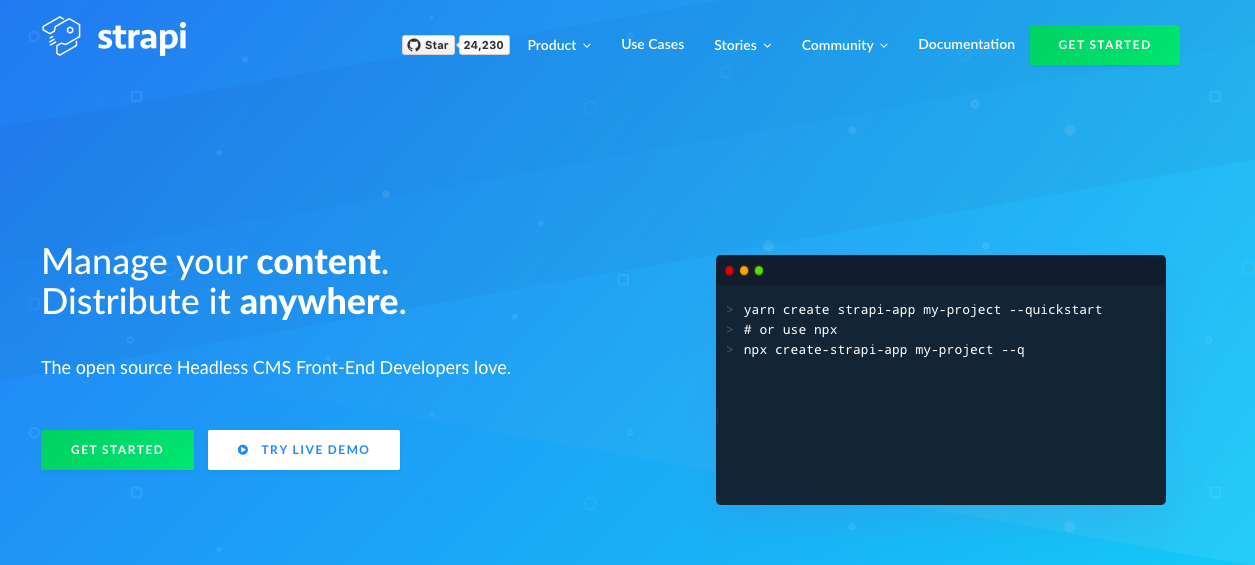Screen dimensions: 1255x565
Task: Expand the Product dropdown menu
Action: click(x=559, y=45)
